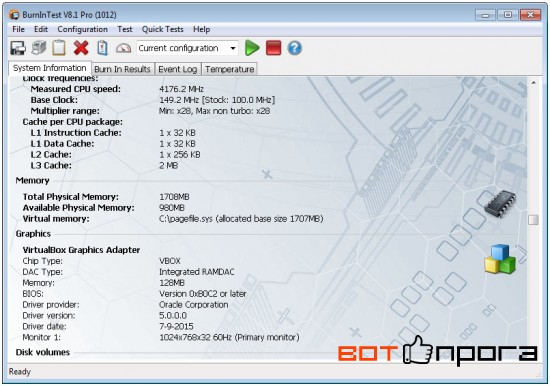Click the BurnInTest title bar app icon
Viewport: 550px width, 386px height.
[14, 15]
